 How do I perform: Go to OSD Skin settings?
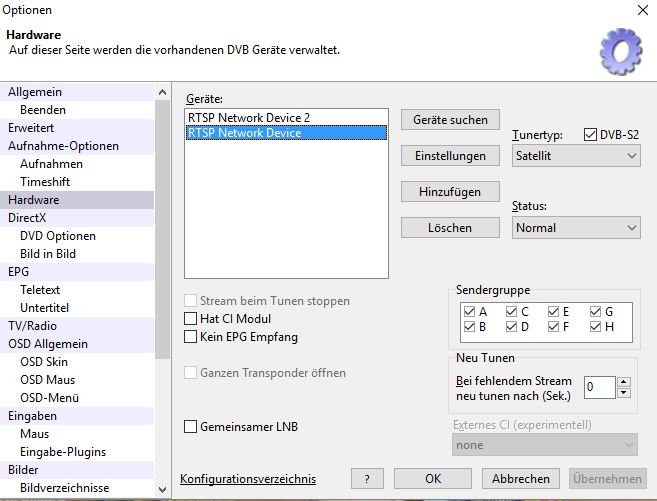point(44,362)
